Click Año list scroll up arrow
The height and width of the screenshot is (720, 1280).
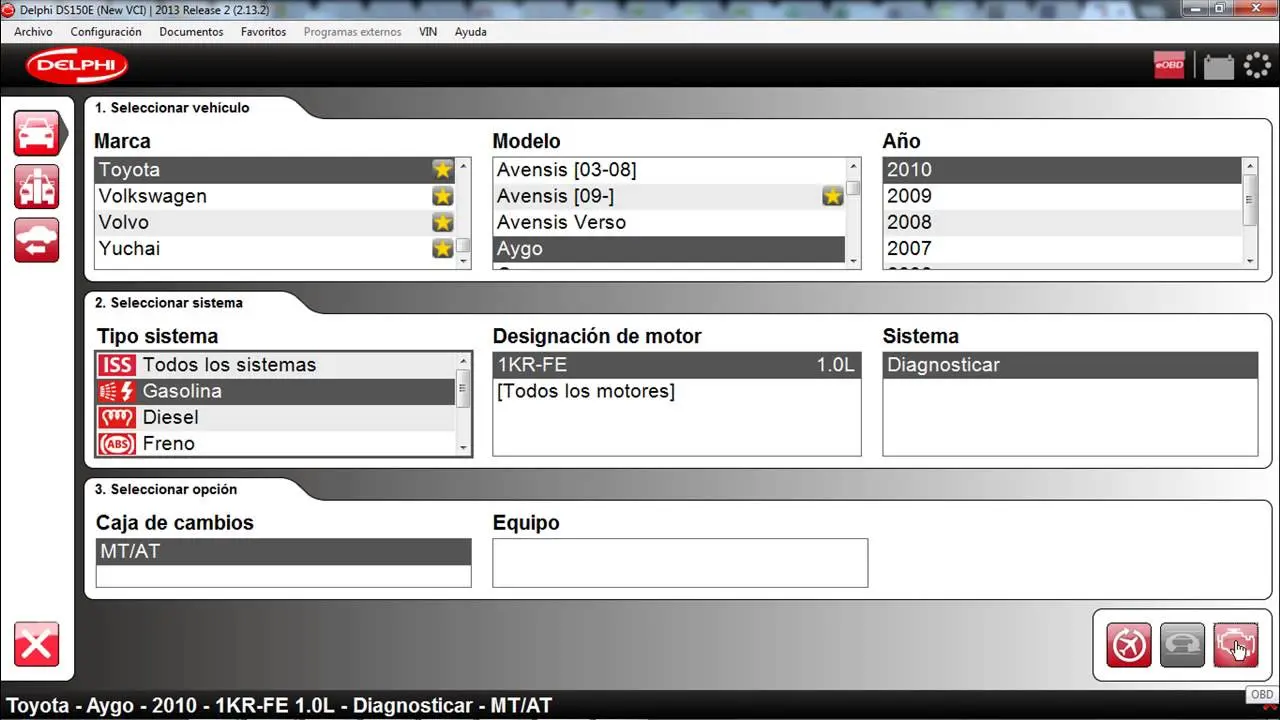point(1250,165)
